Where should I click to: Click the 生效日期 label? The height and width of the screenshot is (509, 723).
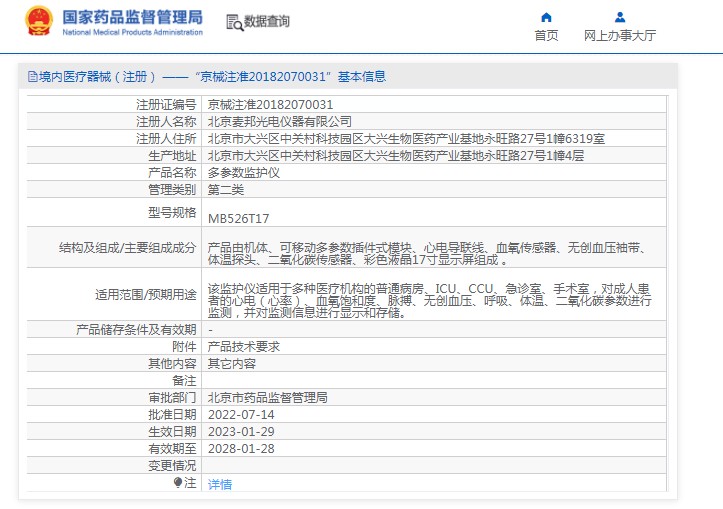pos(172,432)
